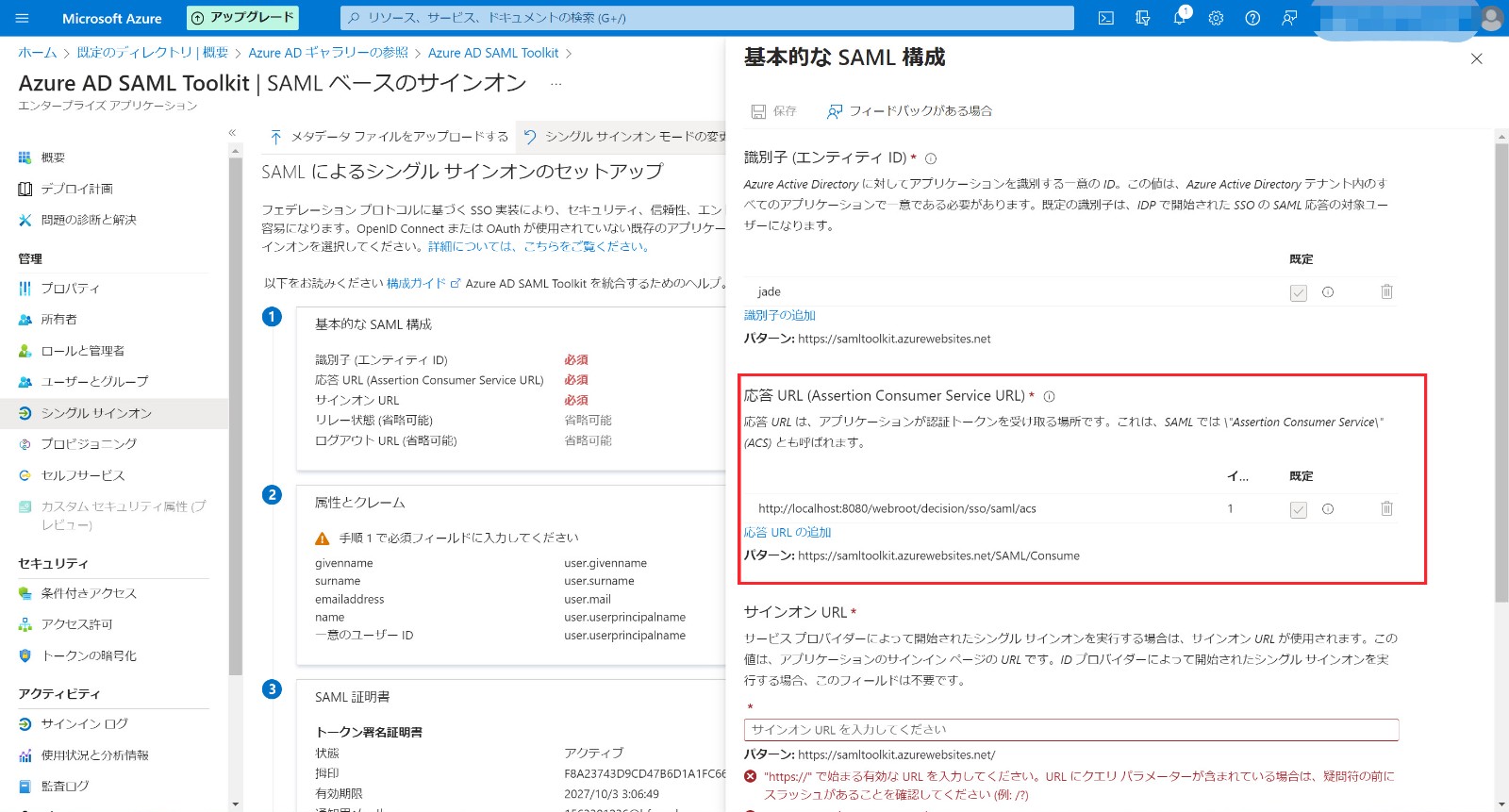Delete the localhost reply URL with its trash icon
The height and width of the screenshot is (812, 1509).
click(x=1386, y=509)
